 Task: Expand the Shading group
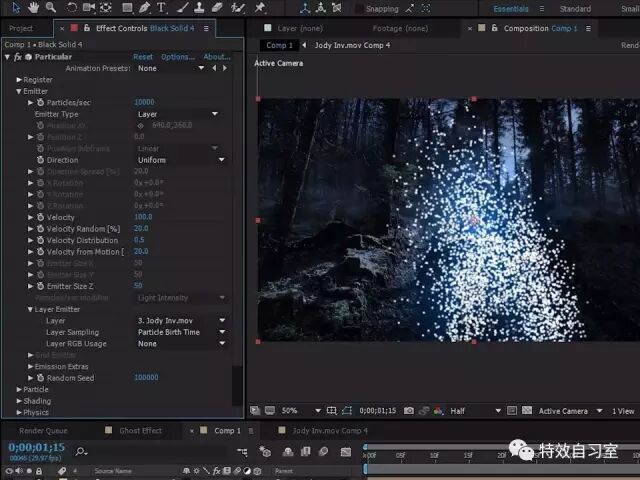[19, 401]
